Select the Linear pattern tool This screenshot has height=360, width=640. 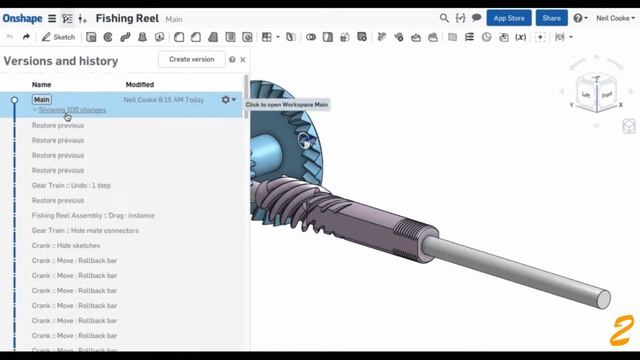[x=267, y=37]
